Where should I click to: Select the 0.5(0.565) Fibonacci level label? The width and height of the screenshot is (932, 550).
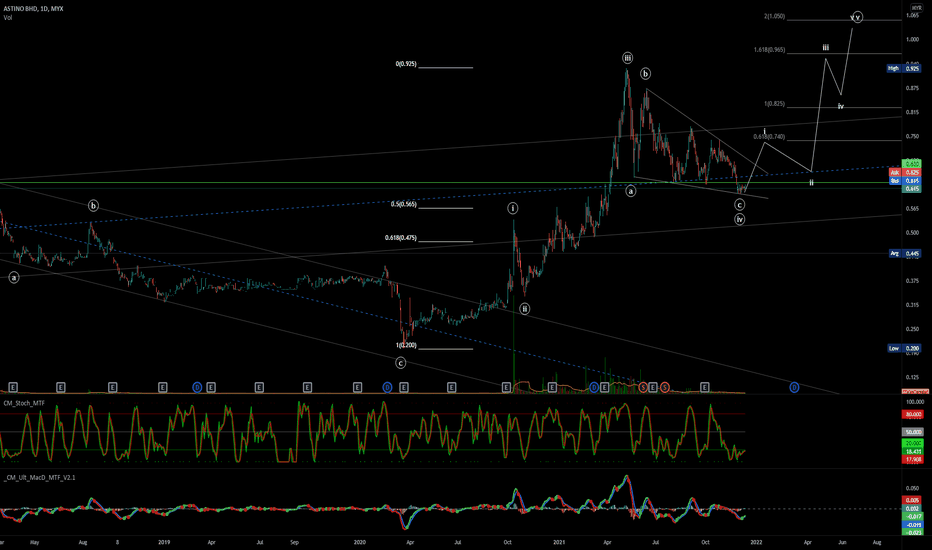pos(404,204)
